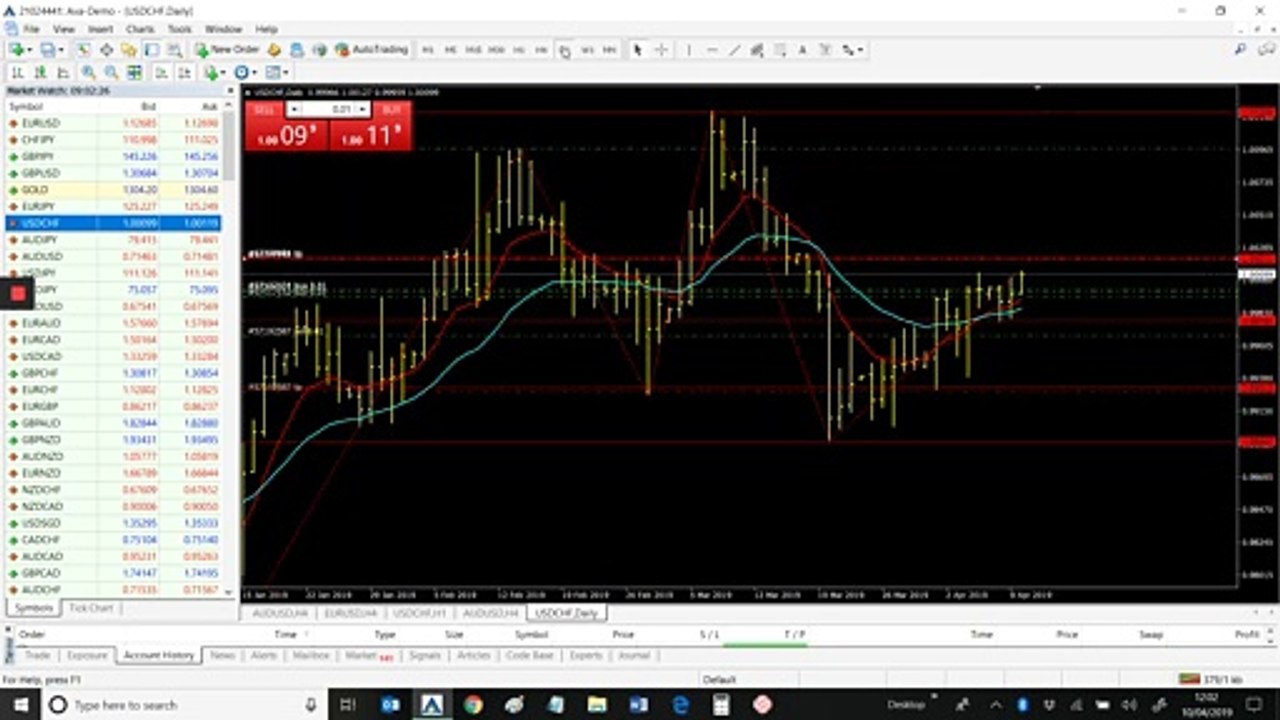
Task: Switch to Bar Chart display
Action: 17,72
